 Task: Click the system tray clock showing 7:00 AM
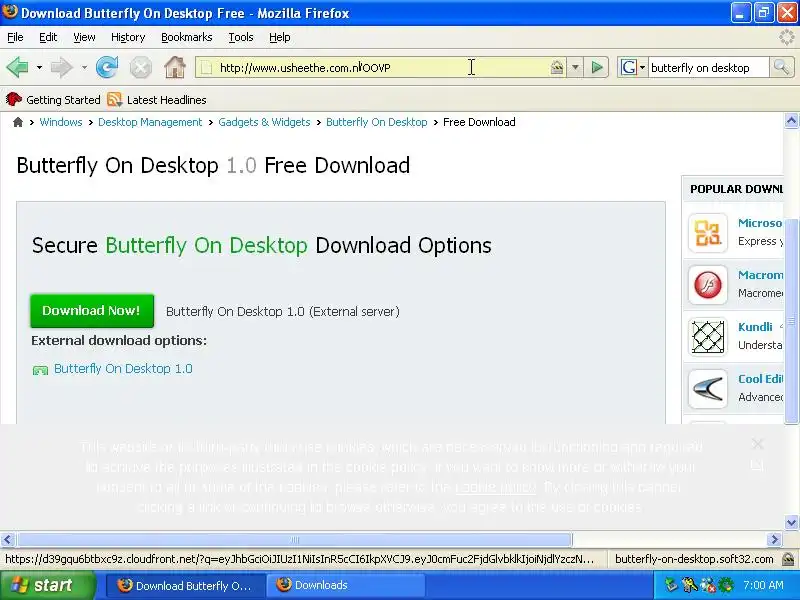pos(763,585)
